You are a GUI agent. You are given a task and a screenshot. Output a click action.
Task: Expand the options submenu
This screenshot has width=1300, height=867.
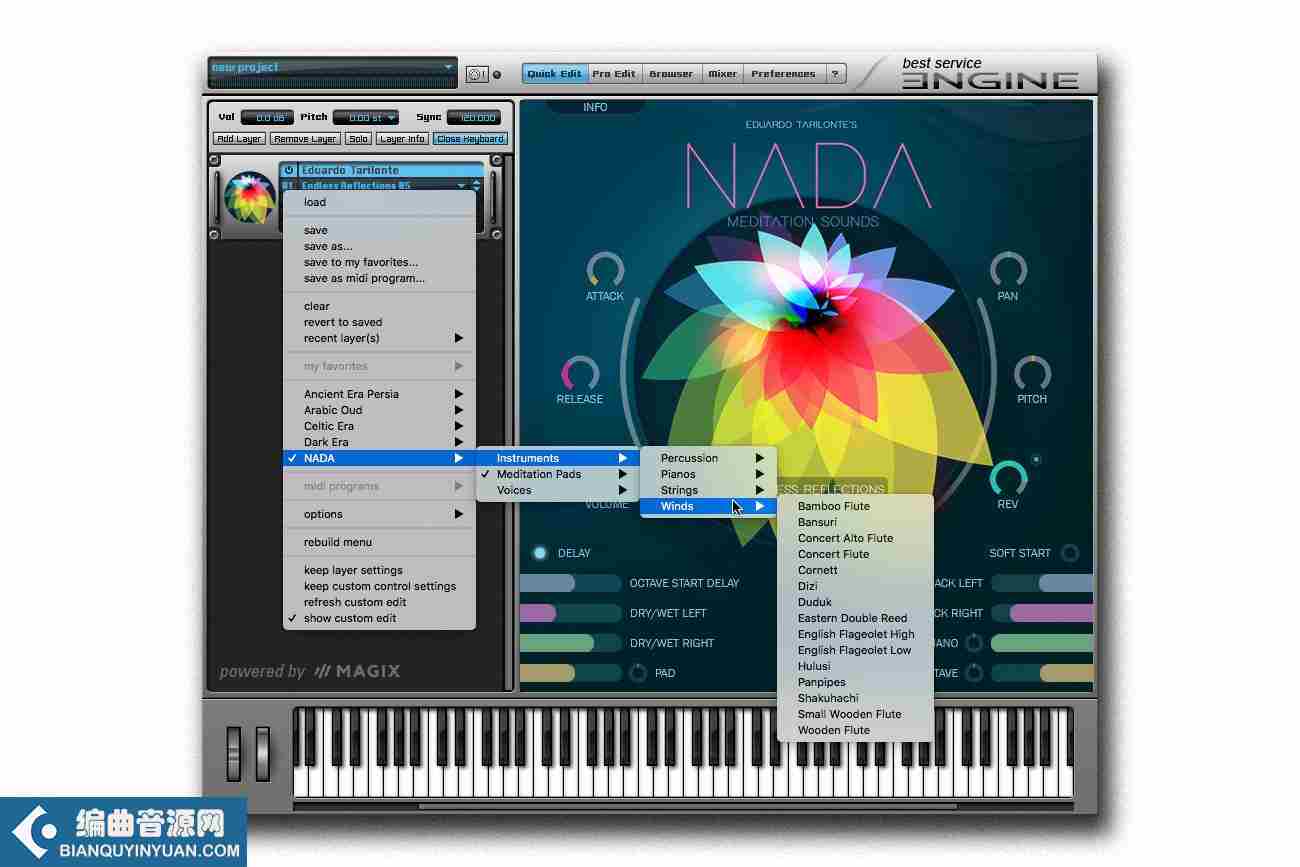(379, 514)
